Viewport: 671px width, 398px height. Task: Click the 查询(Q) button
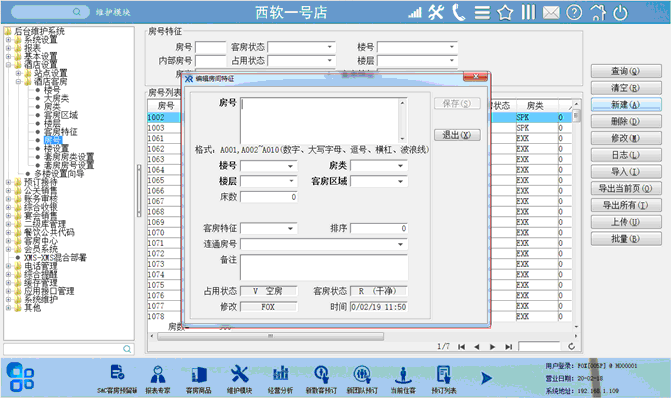point(626,71)
